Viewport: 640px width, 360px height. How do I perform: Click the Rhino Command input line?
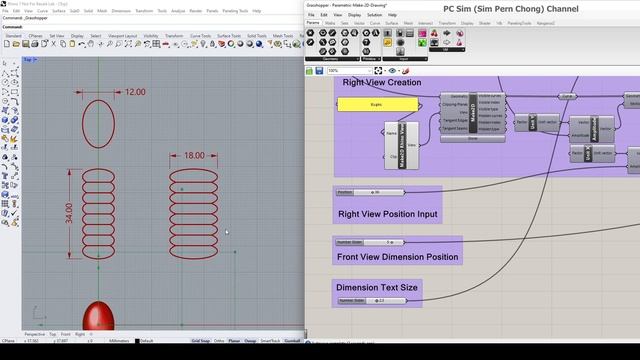point(153,27)
